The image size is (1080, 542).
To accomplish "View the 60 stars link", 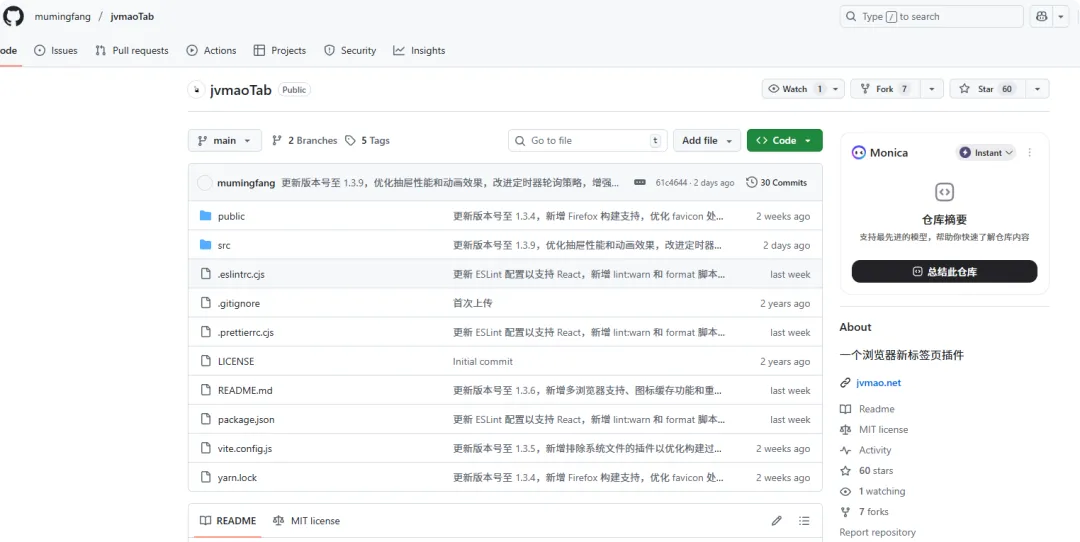I will pos(875,471).
